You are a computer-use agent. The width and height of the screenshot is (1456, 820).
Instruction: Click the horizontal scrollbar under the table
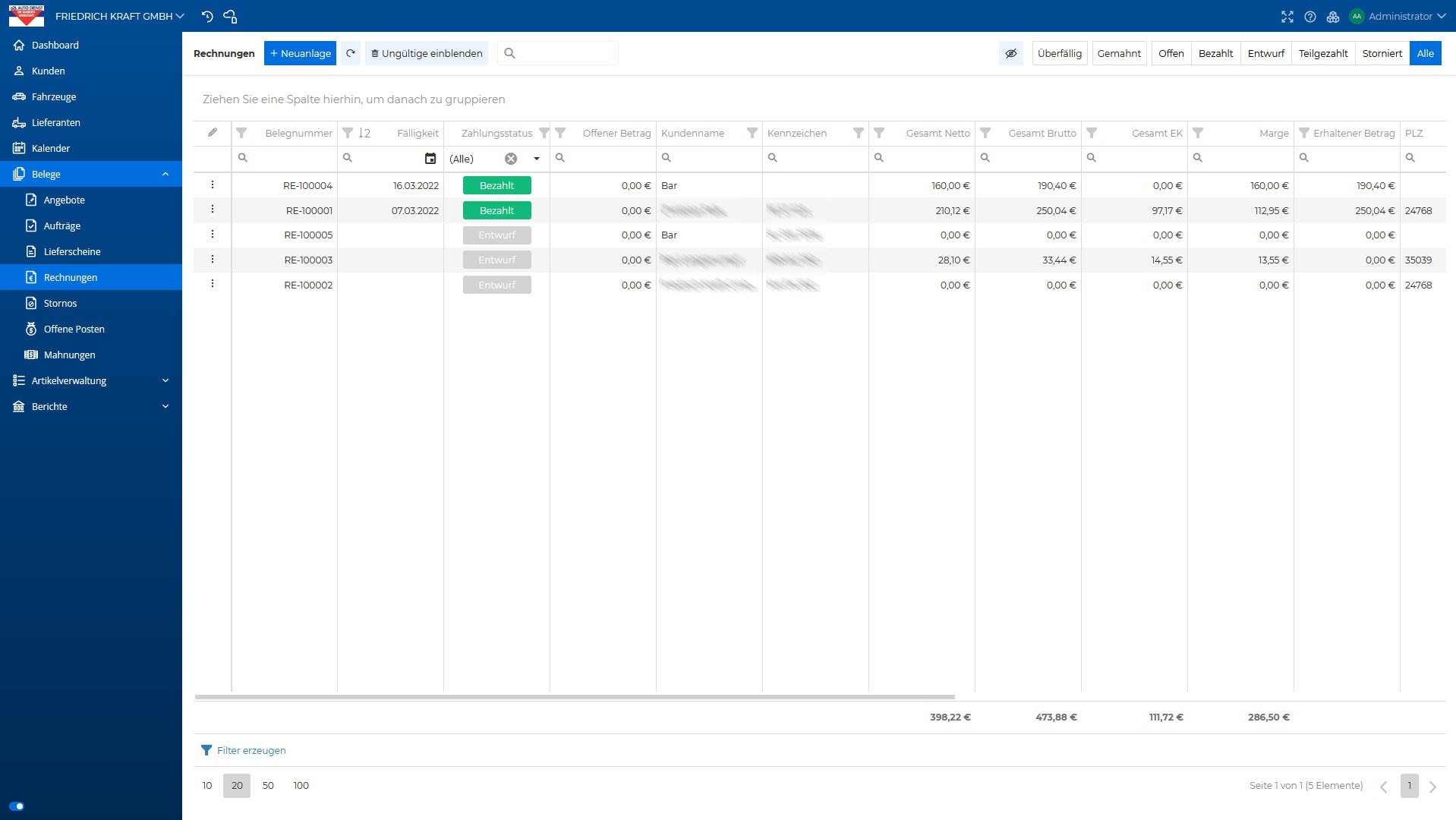tap(574, 696)
